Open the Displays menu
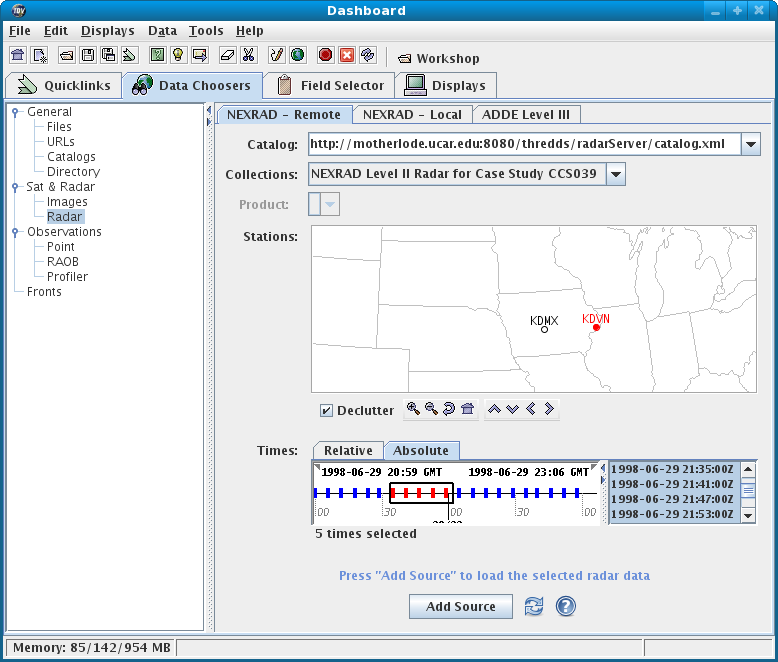This screenshot has height=662, width=778. pyautogui.click(x=107, y=31)
